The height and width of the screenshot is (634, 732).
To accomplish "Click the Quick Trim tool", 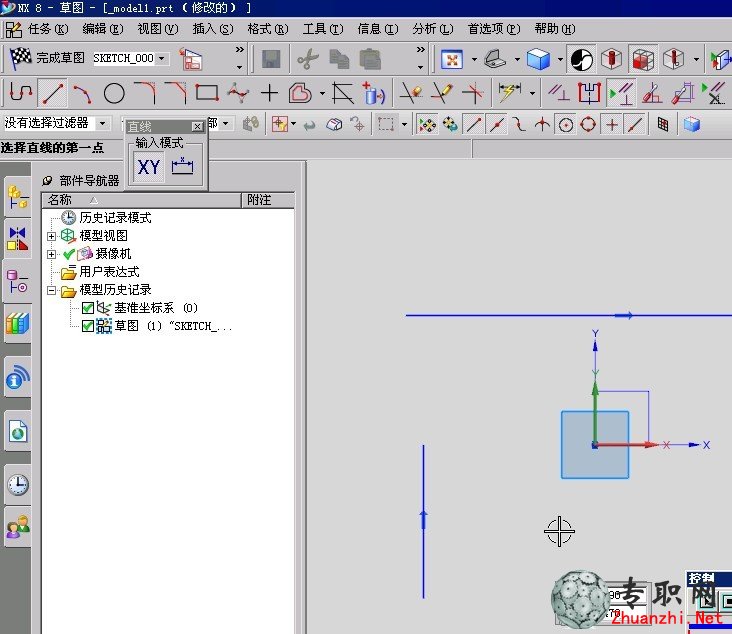I will pyautogui.click(x=411, y=93).
